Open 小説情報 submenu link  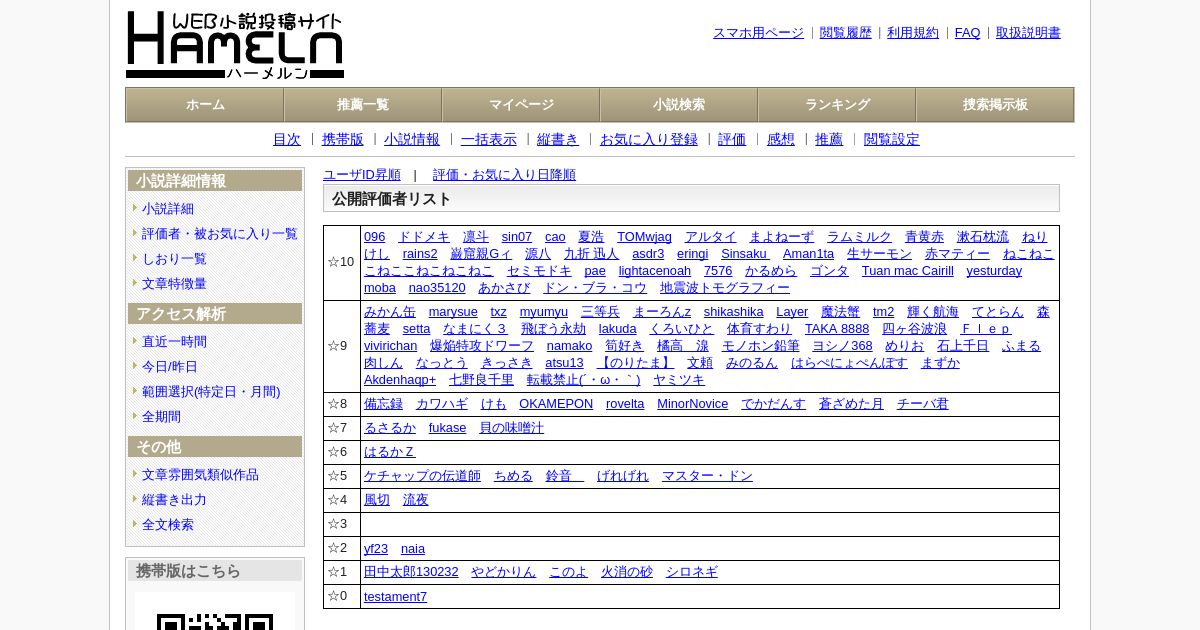click(412, 140)
